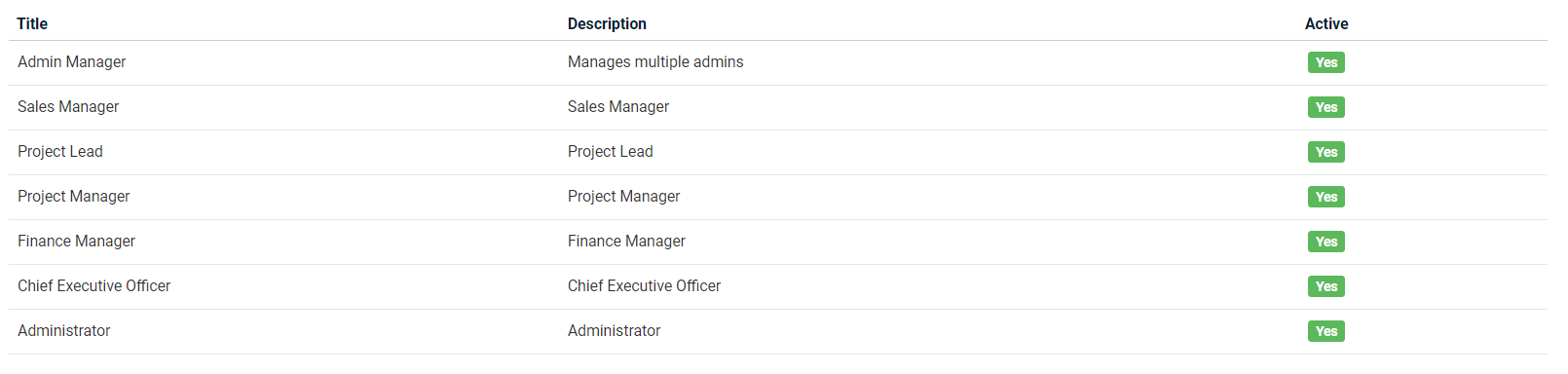The image size is (1568, 374).
Task: Click the Chief Executive Officer description cell
Action: [645, 286]
